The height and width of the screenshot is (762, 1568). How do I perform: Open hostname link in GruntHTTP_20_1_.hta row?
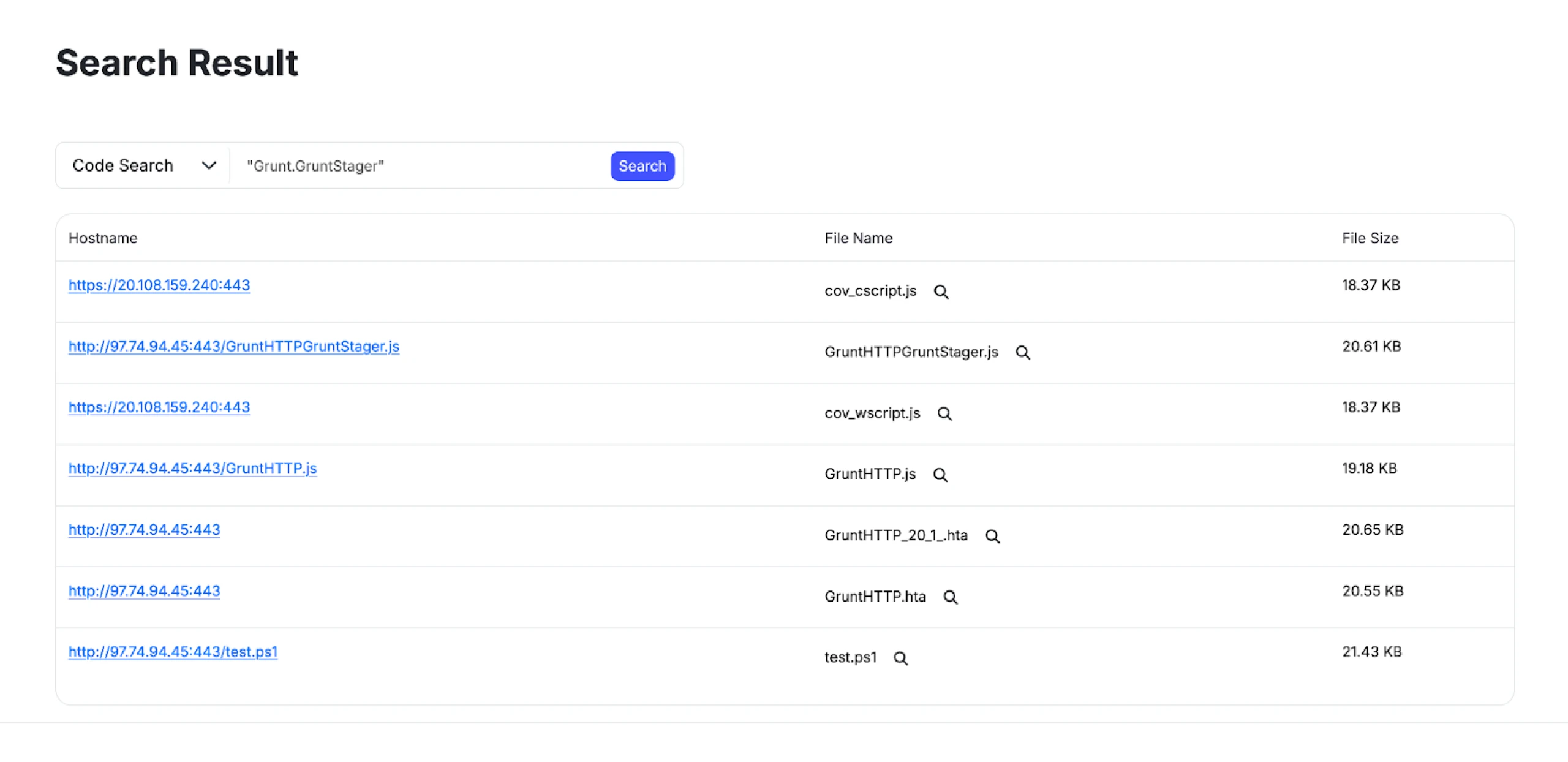point(144,530)
